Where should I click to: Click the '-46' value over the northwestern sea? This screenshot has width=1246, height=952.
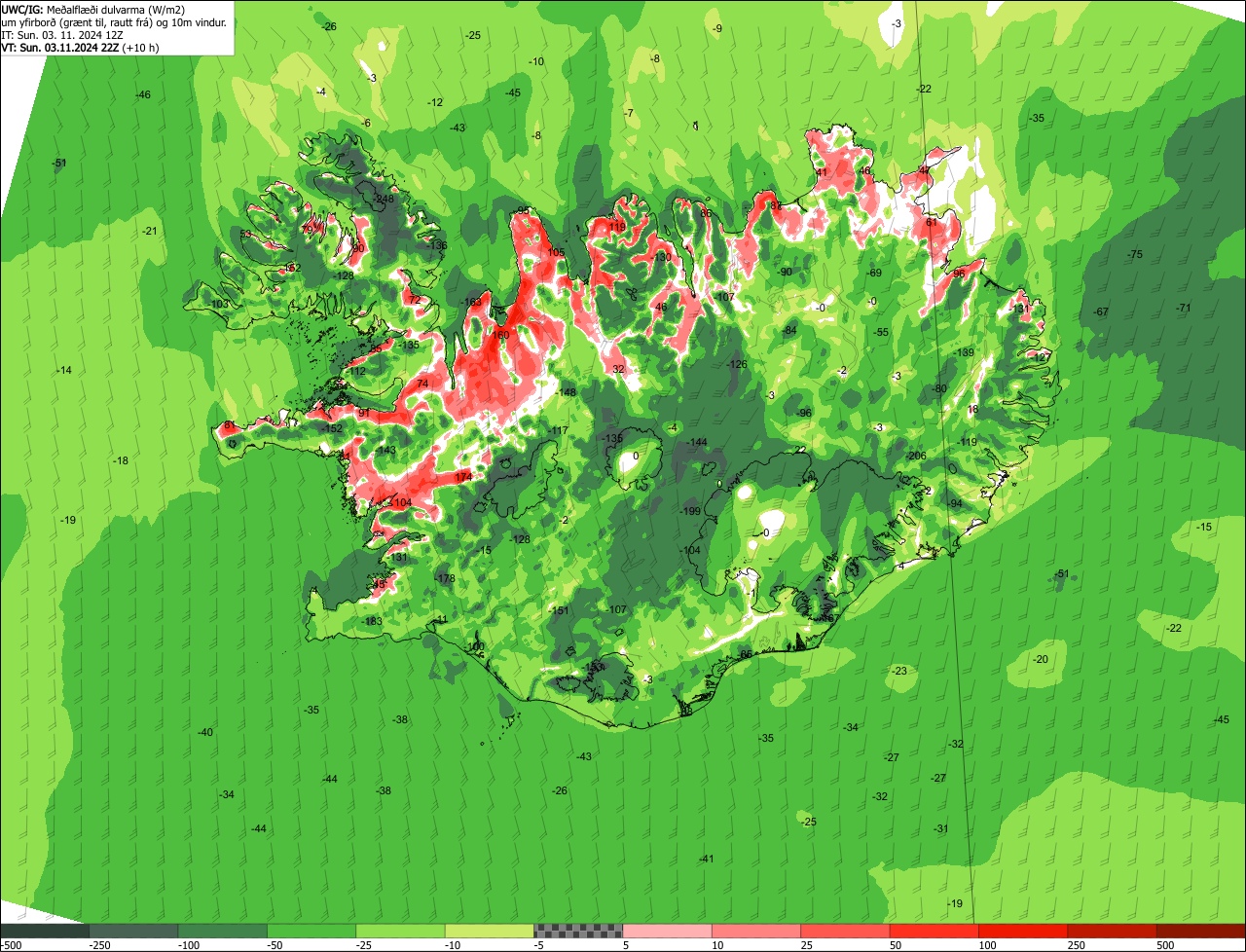click(x=143, y=94)
